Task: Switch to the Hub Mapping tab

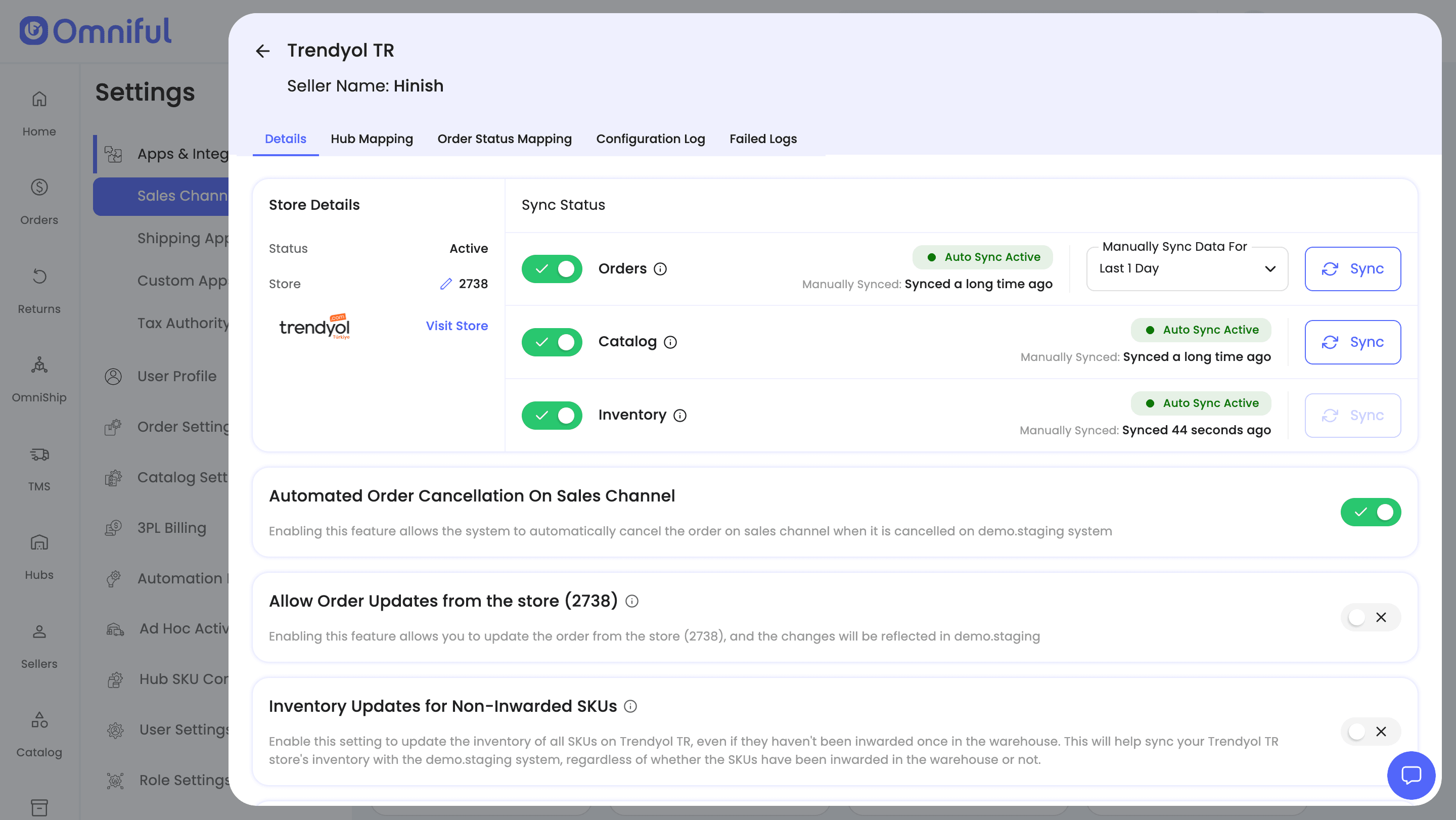Action: (x=372, y=139)
